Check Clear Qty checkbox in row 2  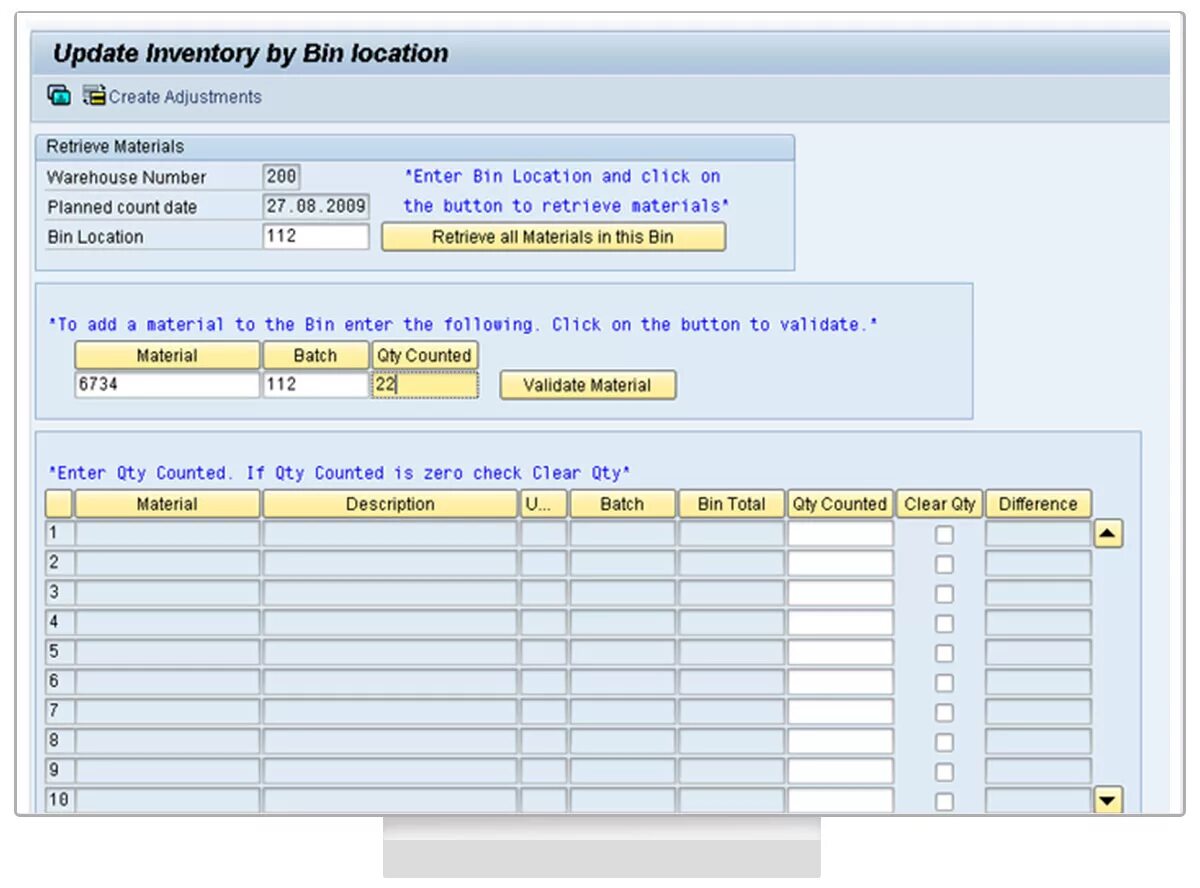coord(944,564)
